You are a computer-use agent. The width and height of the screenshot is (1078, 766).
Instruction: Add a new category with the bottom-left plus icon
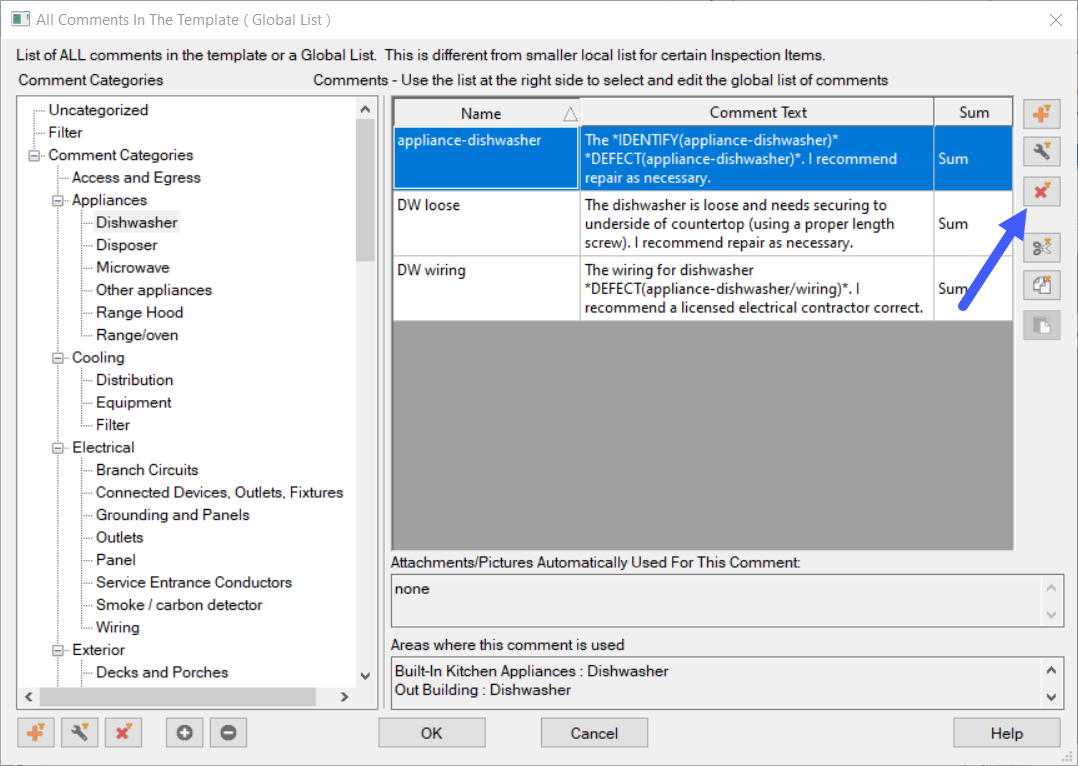(36, 733)
